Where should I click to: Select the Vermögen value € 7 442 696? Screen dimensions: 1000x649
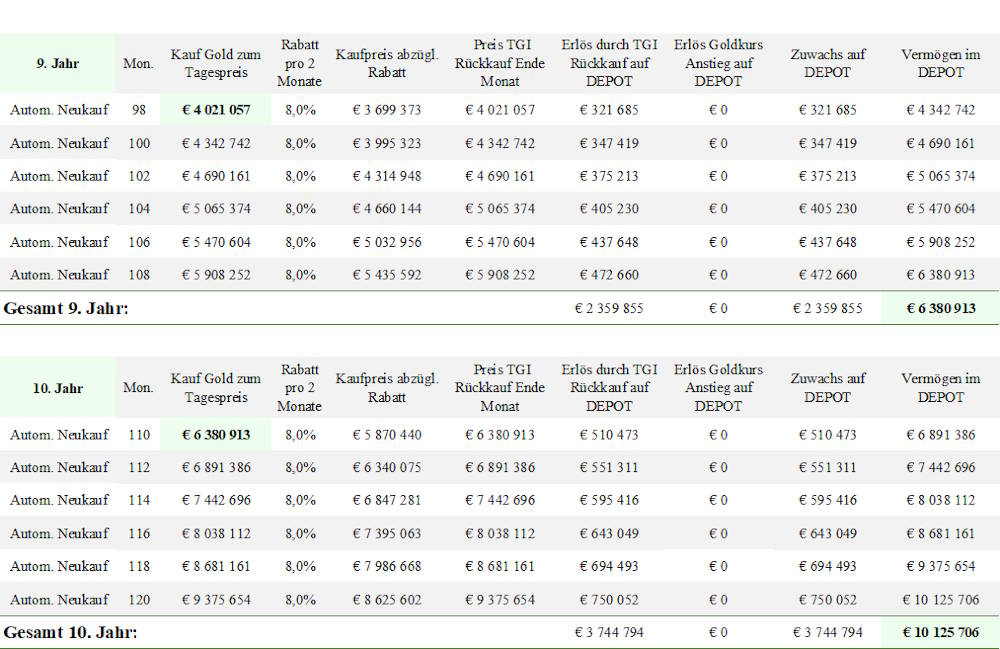pos(941,467)
